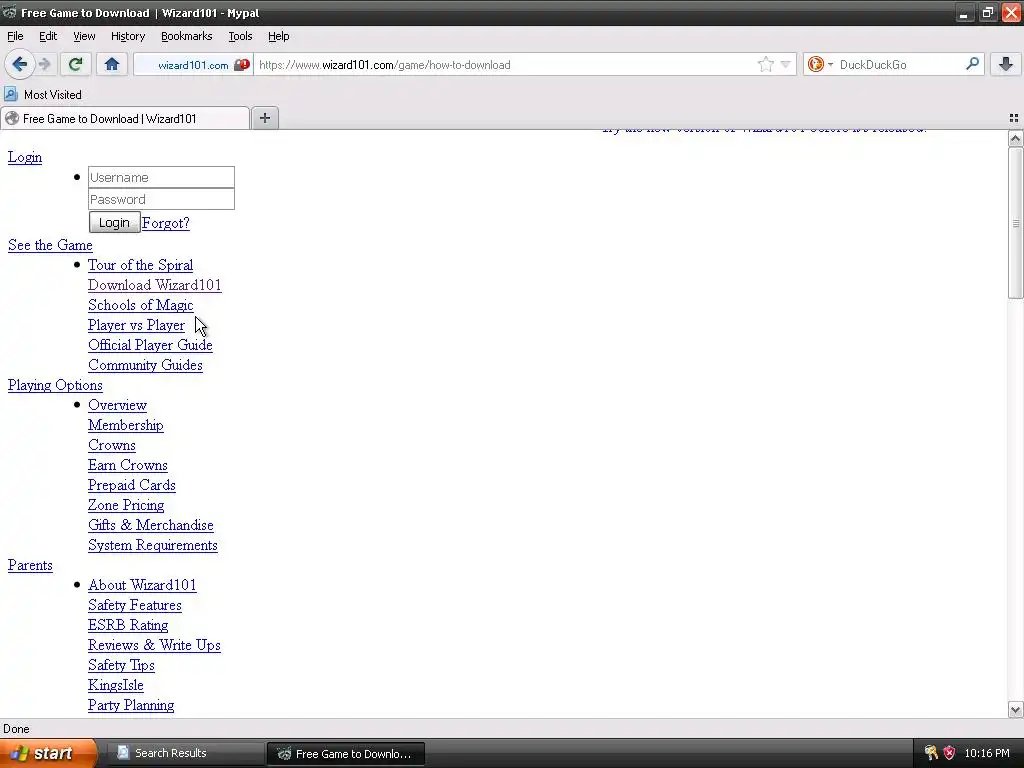Open the Earn Crowns link
Screen dimensions: 1024x768
(128, 465)
